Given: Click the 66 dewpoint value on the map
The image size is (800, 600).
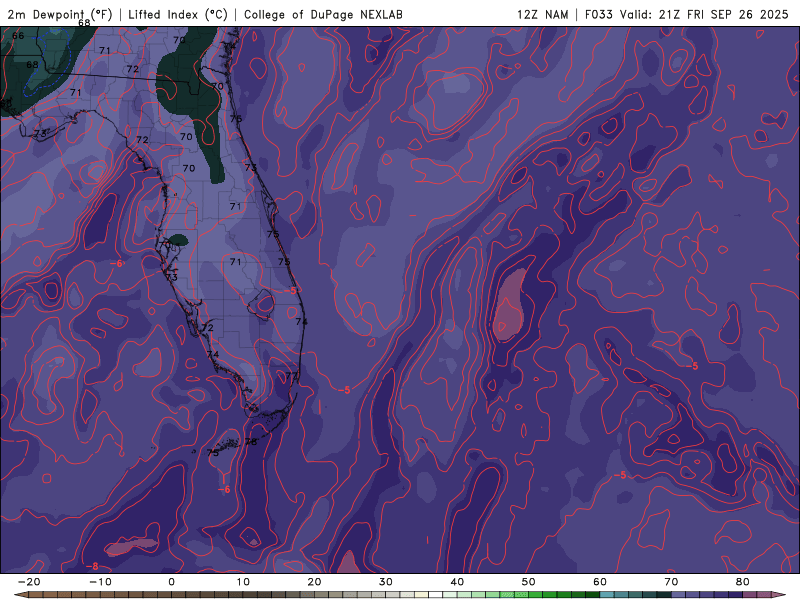Looking at the screenshot, I should 18,36.
